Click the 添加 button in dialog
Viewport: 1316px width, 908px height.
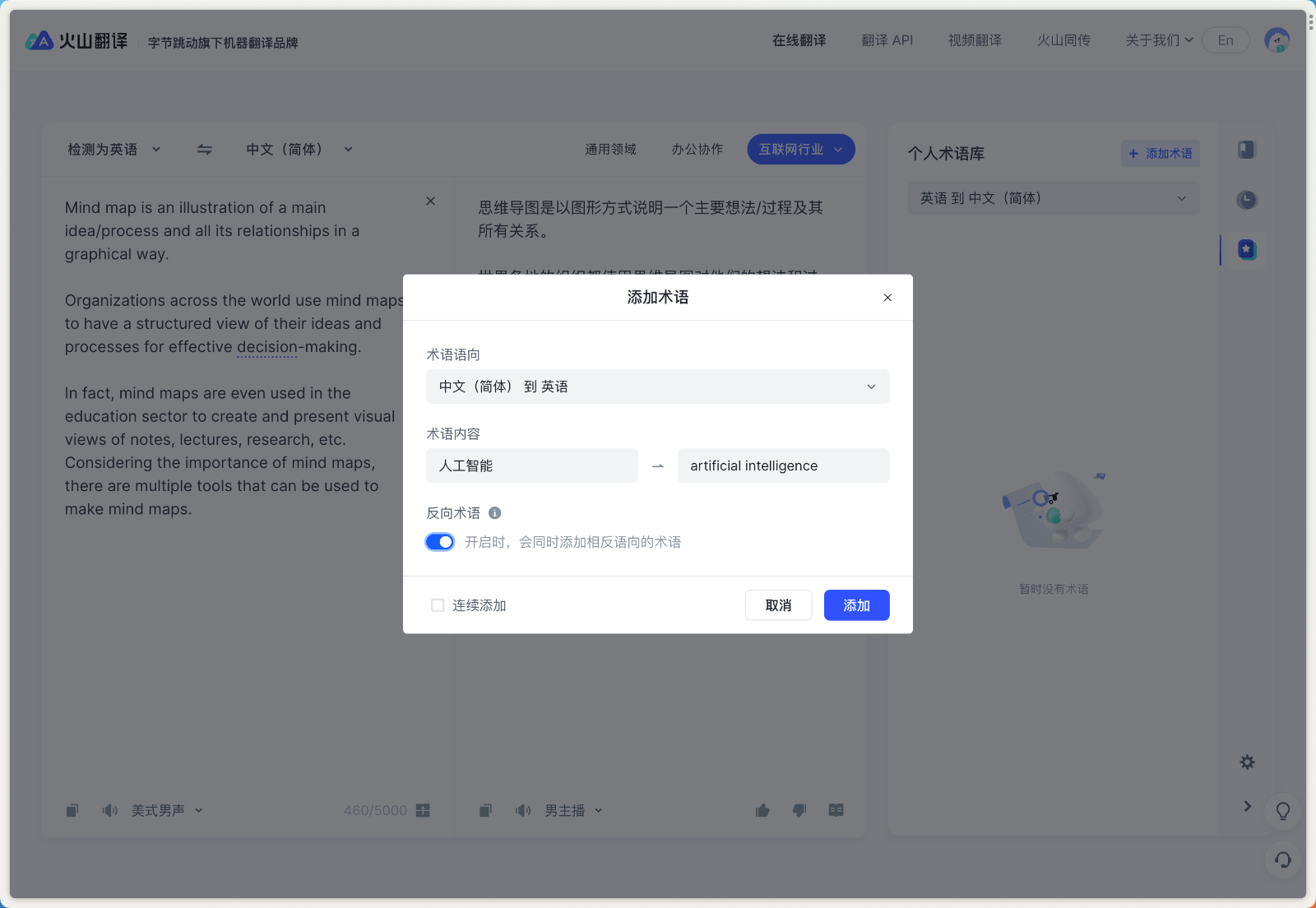[857, 605]
